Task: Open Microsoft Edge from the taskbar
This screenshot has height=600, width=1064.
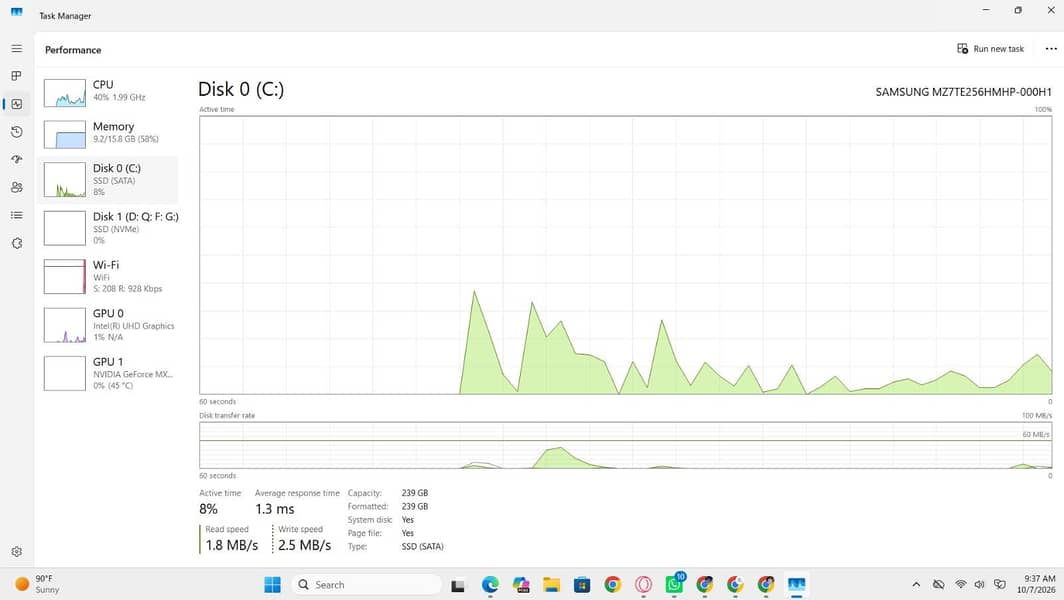Action: pyautogui.click(x=490, y=584)
